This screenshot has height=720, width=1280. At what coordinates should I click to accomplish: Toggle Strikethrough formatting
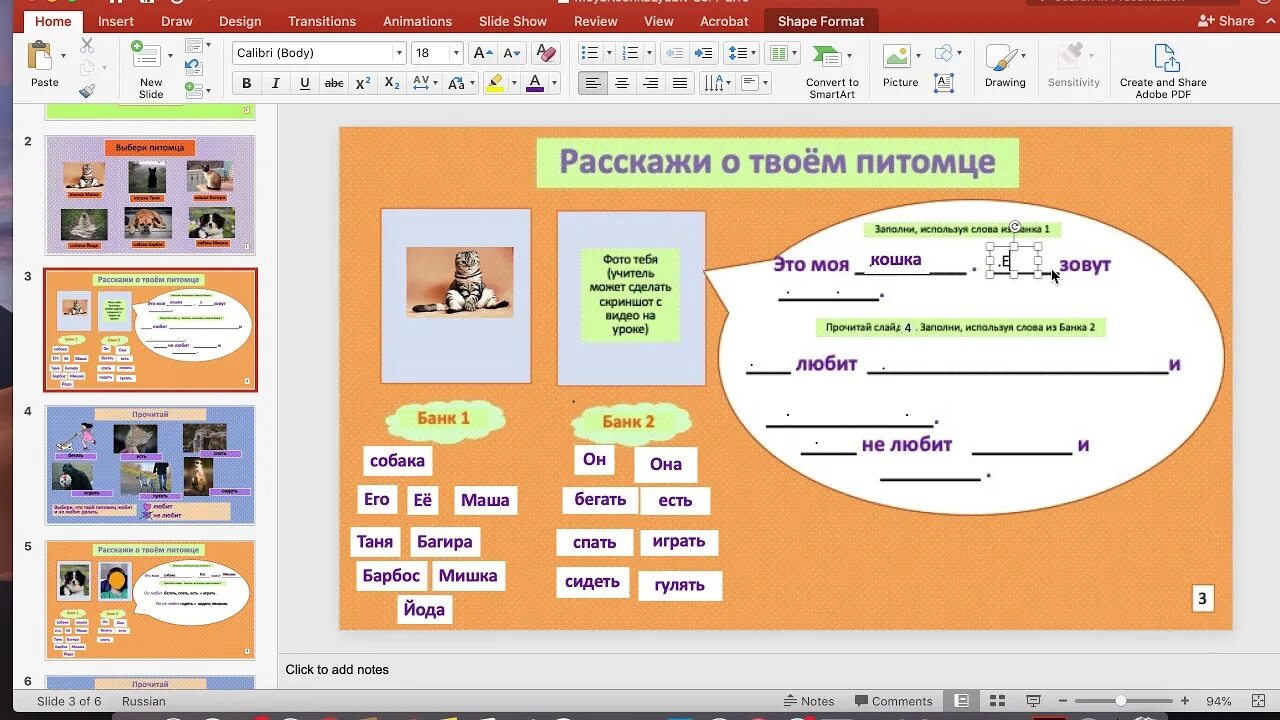[334, 84]
